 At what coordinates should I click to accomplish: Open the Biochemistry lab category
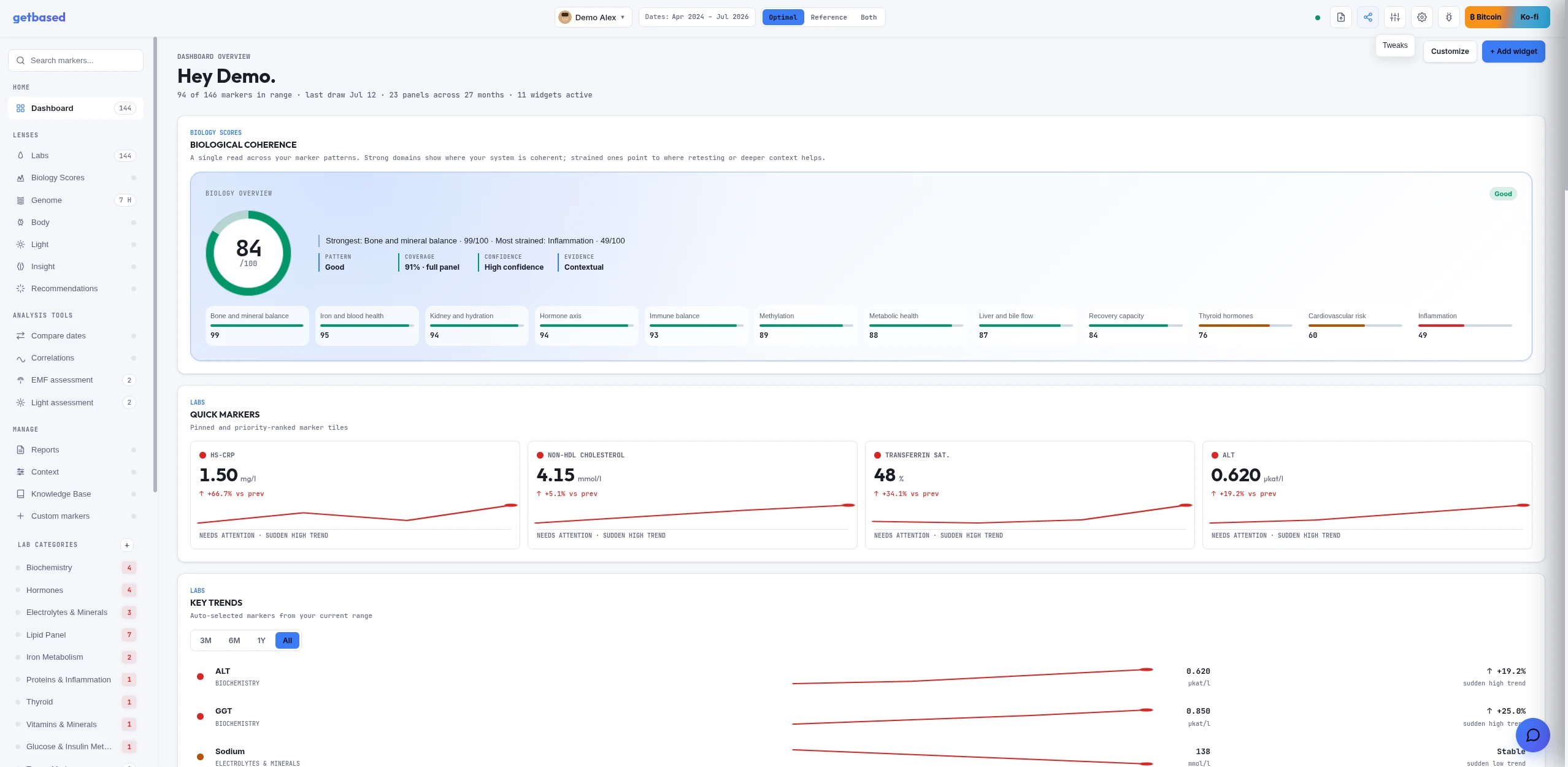coord(75,568)
